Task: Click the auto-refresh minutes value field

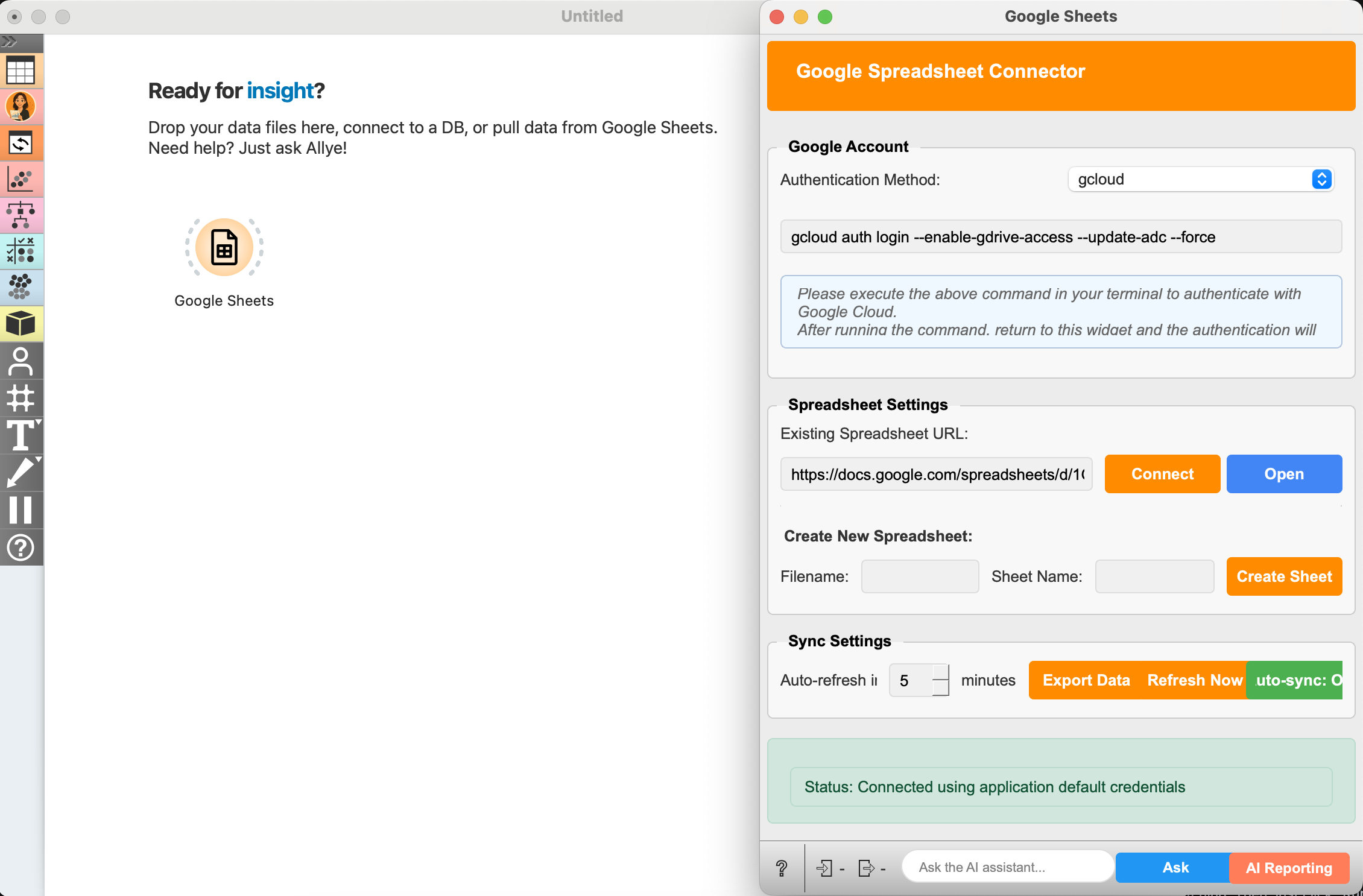Action: [911, 681]
